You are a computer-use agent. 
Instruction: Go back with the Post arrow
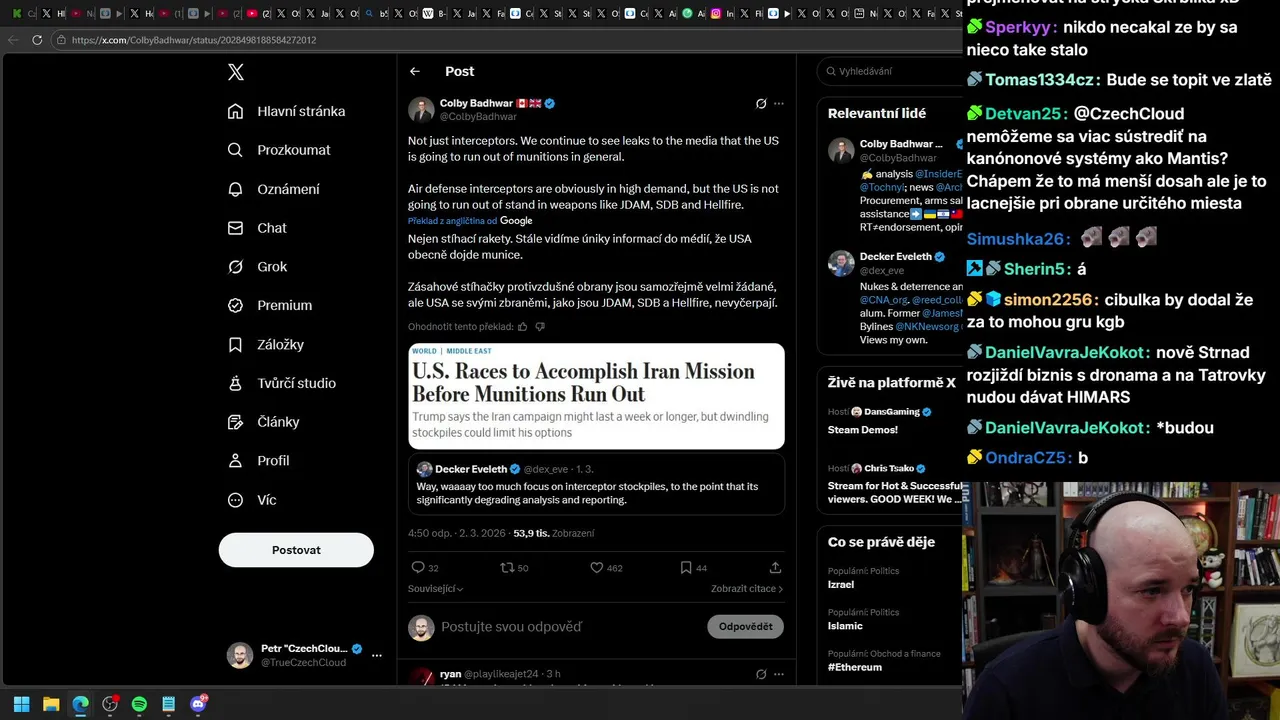pyautogui.click(x=415, y=71)
